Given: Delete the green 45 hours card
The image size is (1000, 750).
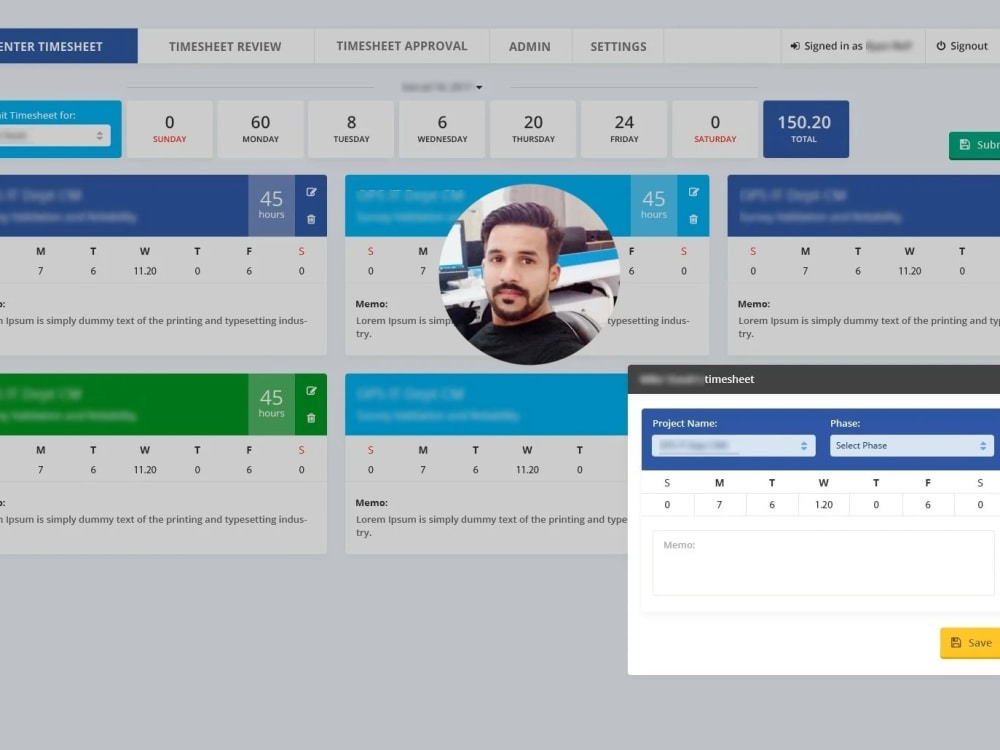Looking at the screenshot, I should coord(311,418).
